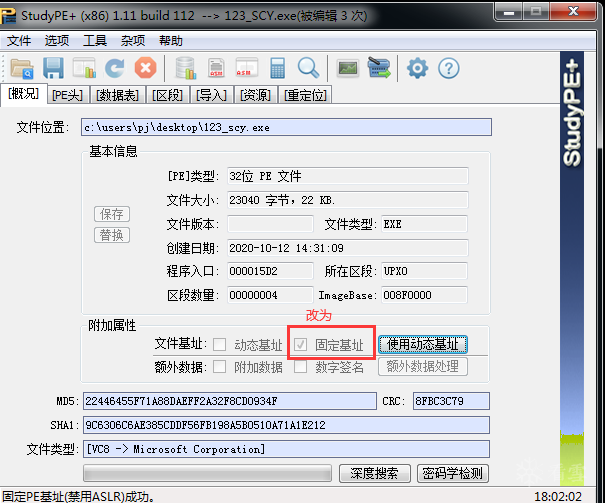The height and width of the screenshot is (503, 605).
Task: Open the 杂项 menu
Action: pos(133,41)
